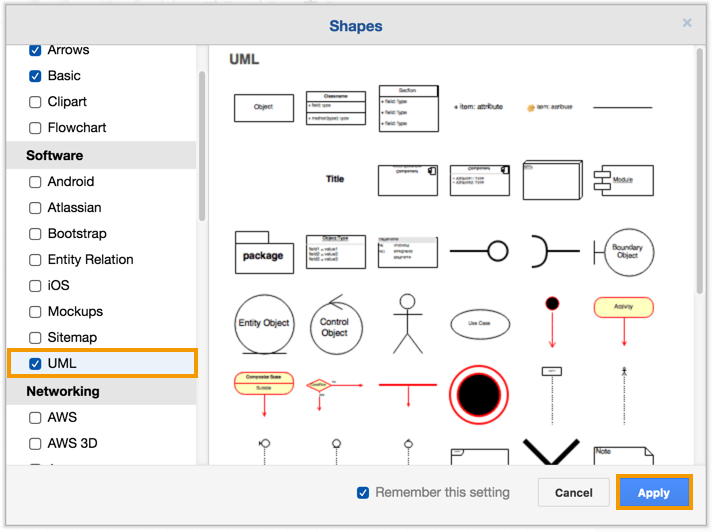Pick the Control Object shape
Image resolution: width=712 pixels, height=532 pixels.
(x=334, y=323)
